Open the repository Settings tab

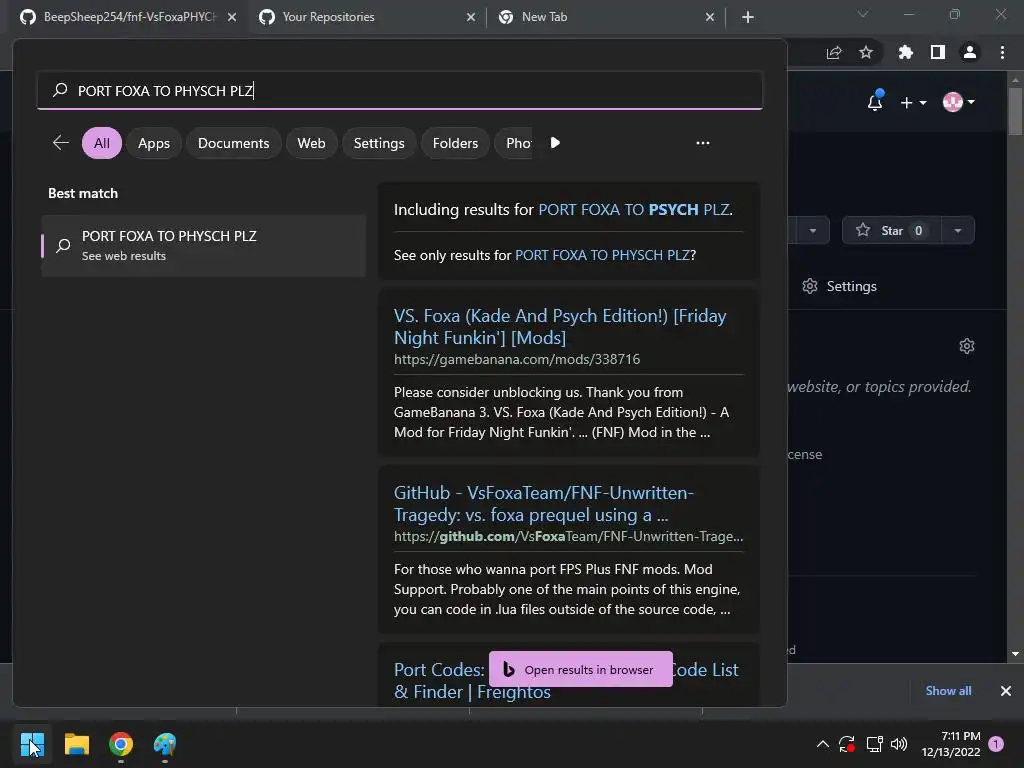[839, 286]
